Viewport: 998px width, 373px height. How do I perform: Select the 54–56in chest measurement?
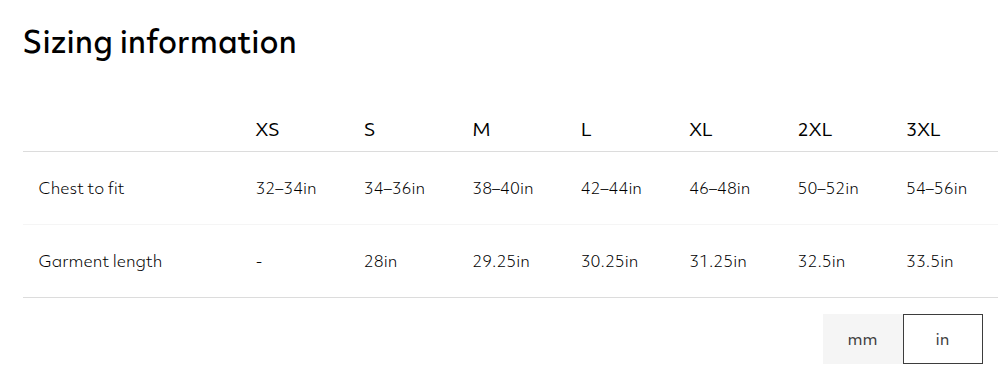tap(936, 188)
